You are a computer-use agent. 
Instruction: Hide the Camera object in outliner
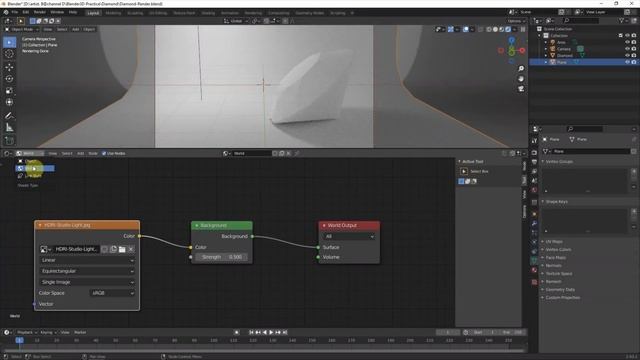627,49
